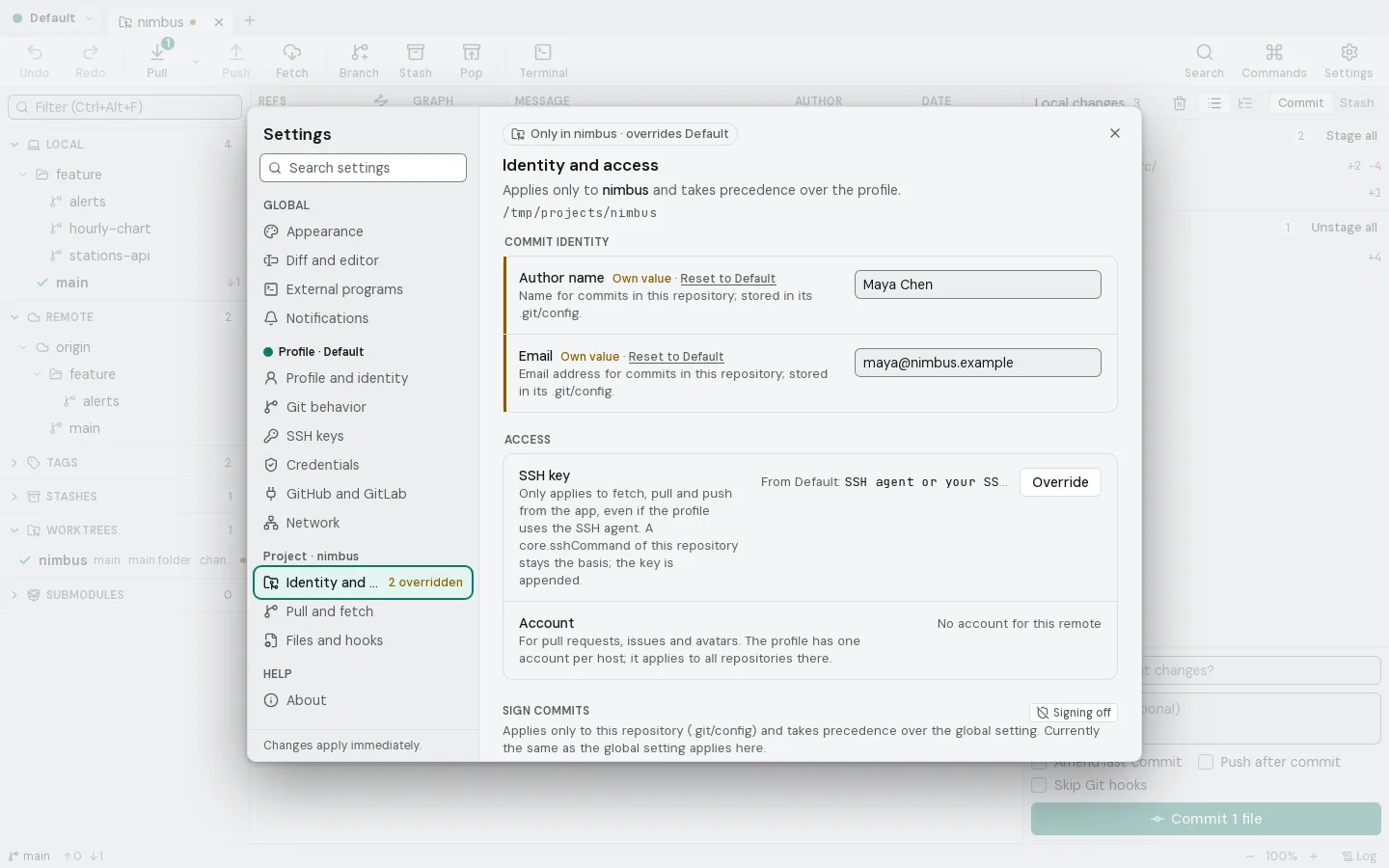Image resolution: width=1389 pixels, height=868 pixels.
Task: Go to SSH keys settings
Action: pyautogui.click(x=363, y=436)
